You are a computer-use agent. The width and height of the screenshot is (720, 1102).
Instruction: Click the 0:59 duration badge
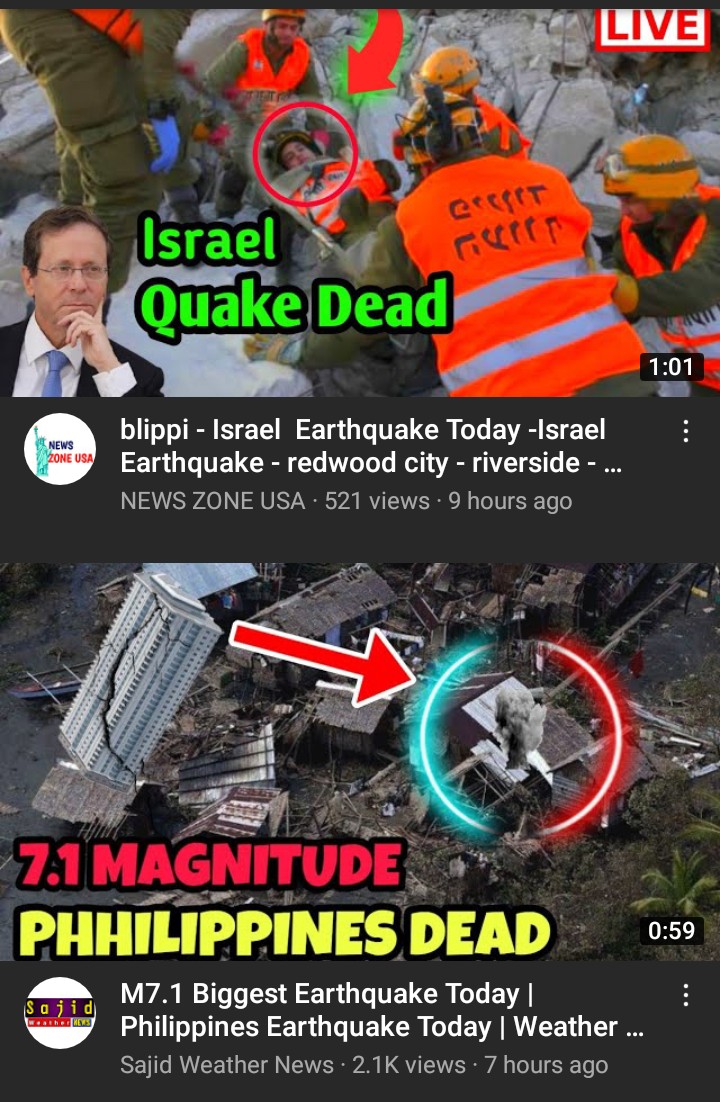[671, 931]
